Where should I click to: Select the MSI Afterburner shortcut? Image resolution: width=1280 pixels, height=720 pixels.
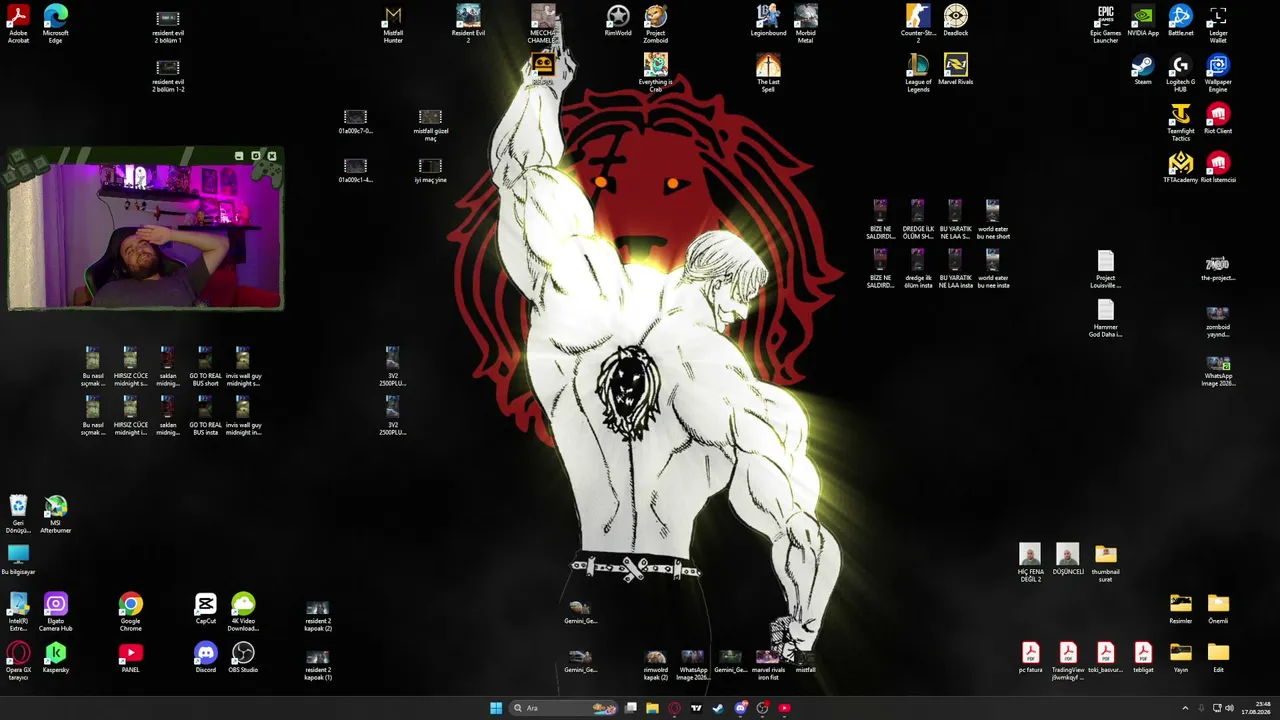[x=56, y=515]
